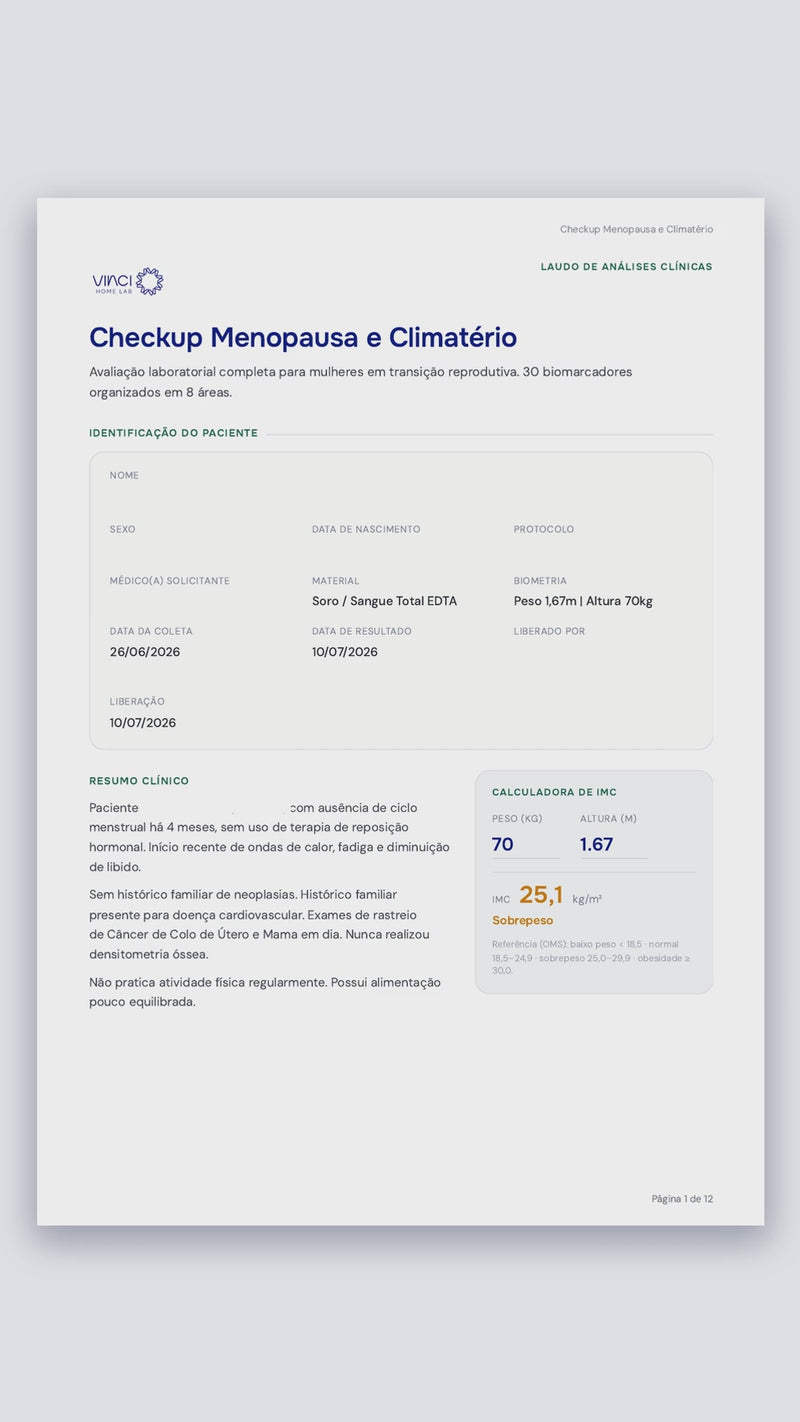Click the small page header at top right
This screenshot has height=1422, width=800.
[x=636, y=229]
